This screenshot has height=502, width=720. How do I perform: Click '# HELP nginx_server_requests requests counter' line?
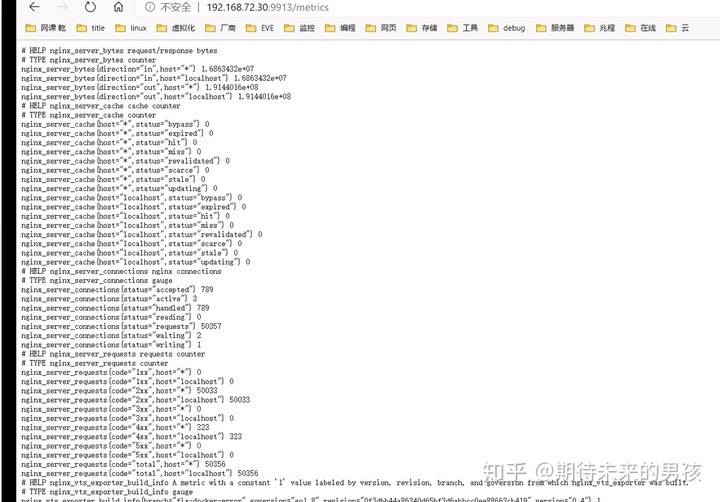click(113, 354)
